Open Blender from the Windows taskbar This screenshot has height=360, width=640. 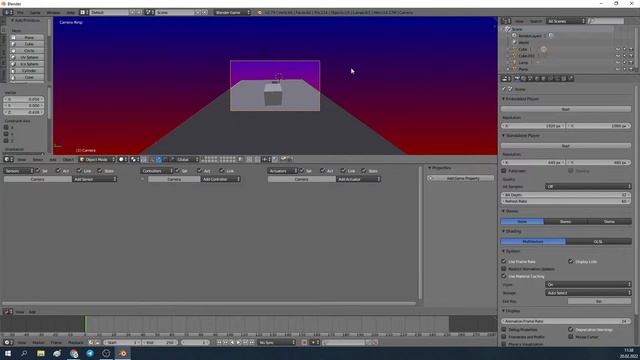(122, 353)
